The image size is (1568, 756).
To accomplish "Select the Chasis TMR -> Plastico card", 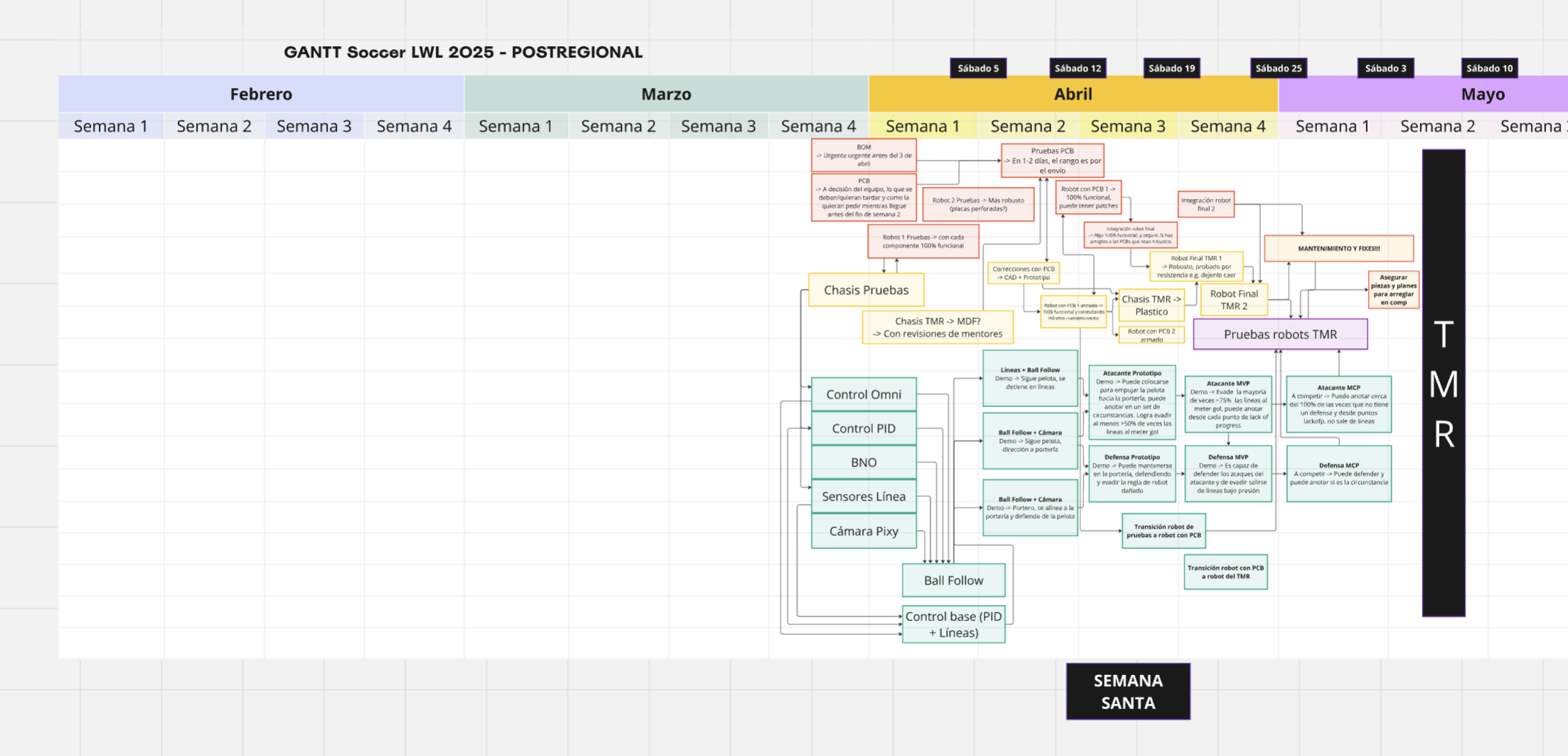I will click(1151, 306).
